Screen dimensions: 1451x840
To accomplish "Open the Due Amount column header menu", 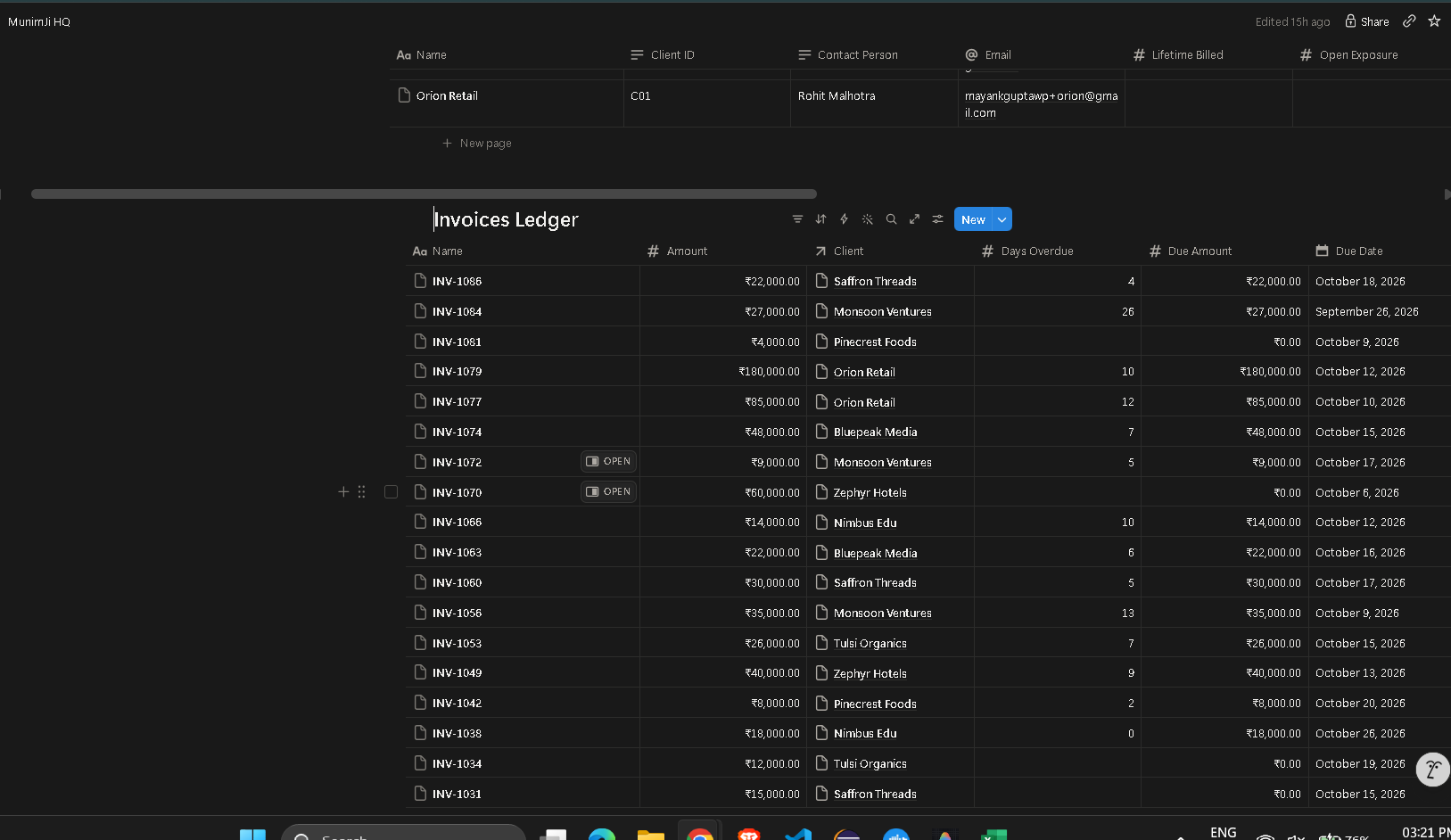I will 1224,251.
